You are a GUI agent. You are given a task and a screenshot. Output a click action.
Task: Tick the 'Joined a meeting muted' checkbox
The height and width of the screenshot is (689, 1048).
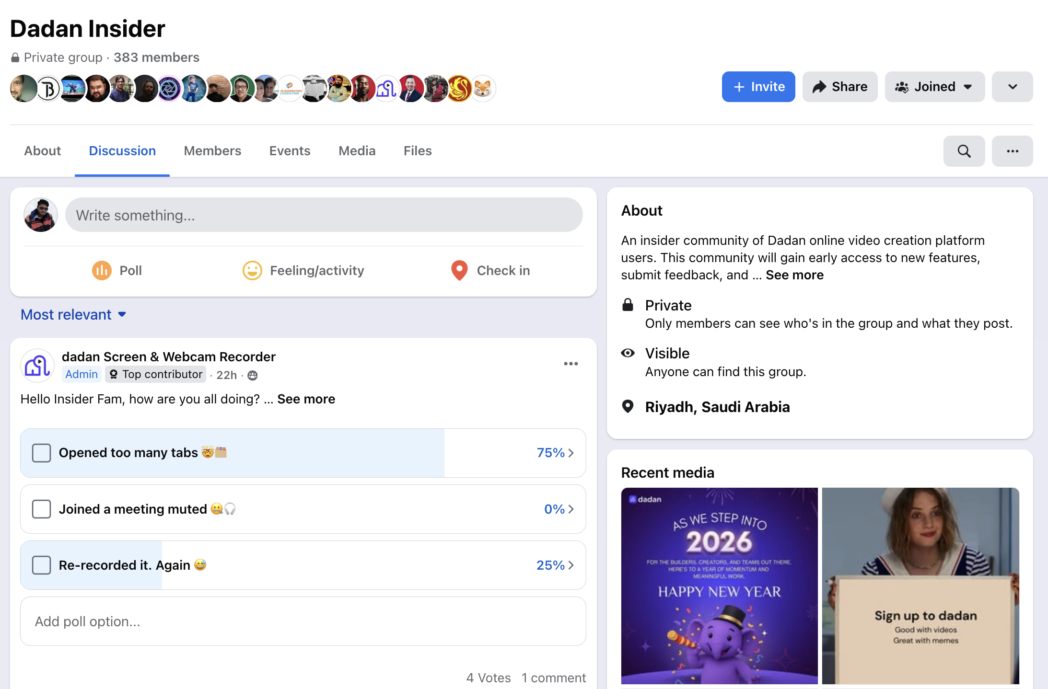41,509
